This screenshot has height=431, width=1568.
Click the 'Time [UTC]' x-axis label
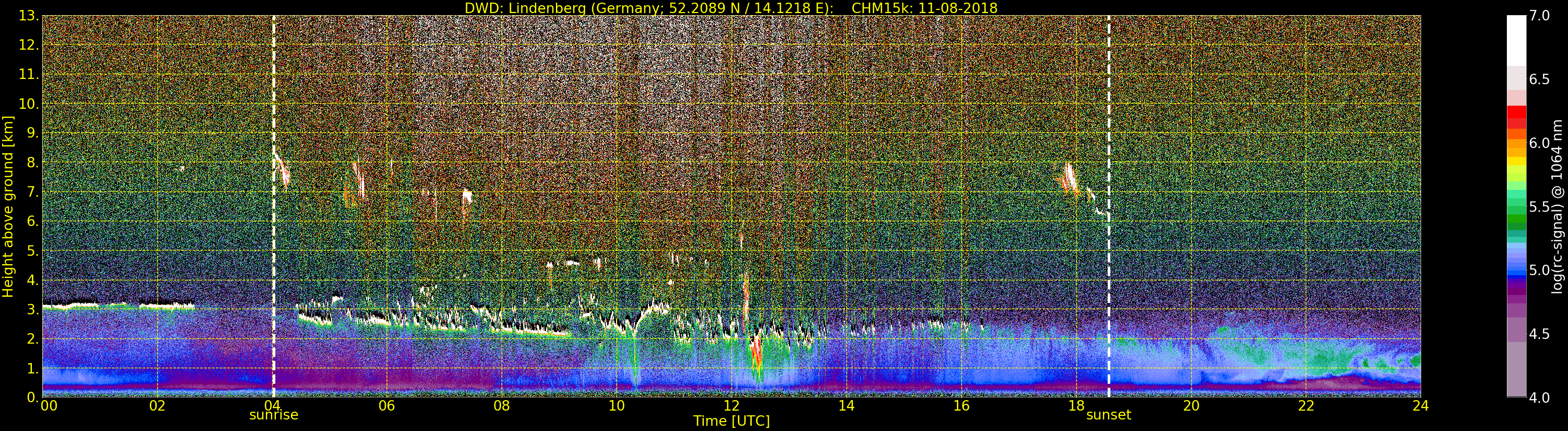coord(731,421)
